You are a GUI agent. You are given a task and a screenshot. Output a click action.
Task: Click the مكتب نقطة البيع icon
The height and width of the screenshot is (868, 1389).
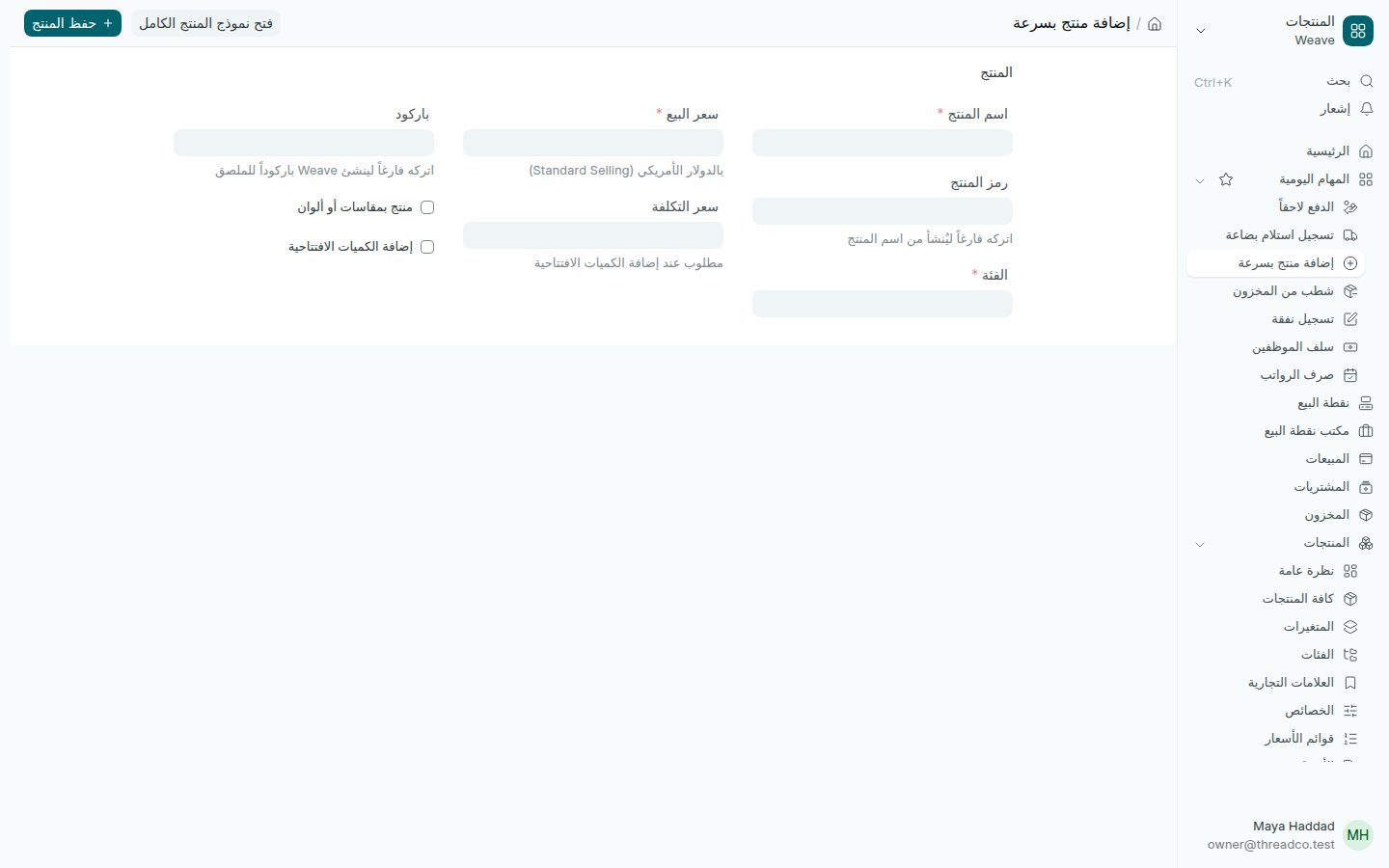(1366, 431)
